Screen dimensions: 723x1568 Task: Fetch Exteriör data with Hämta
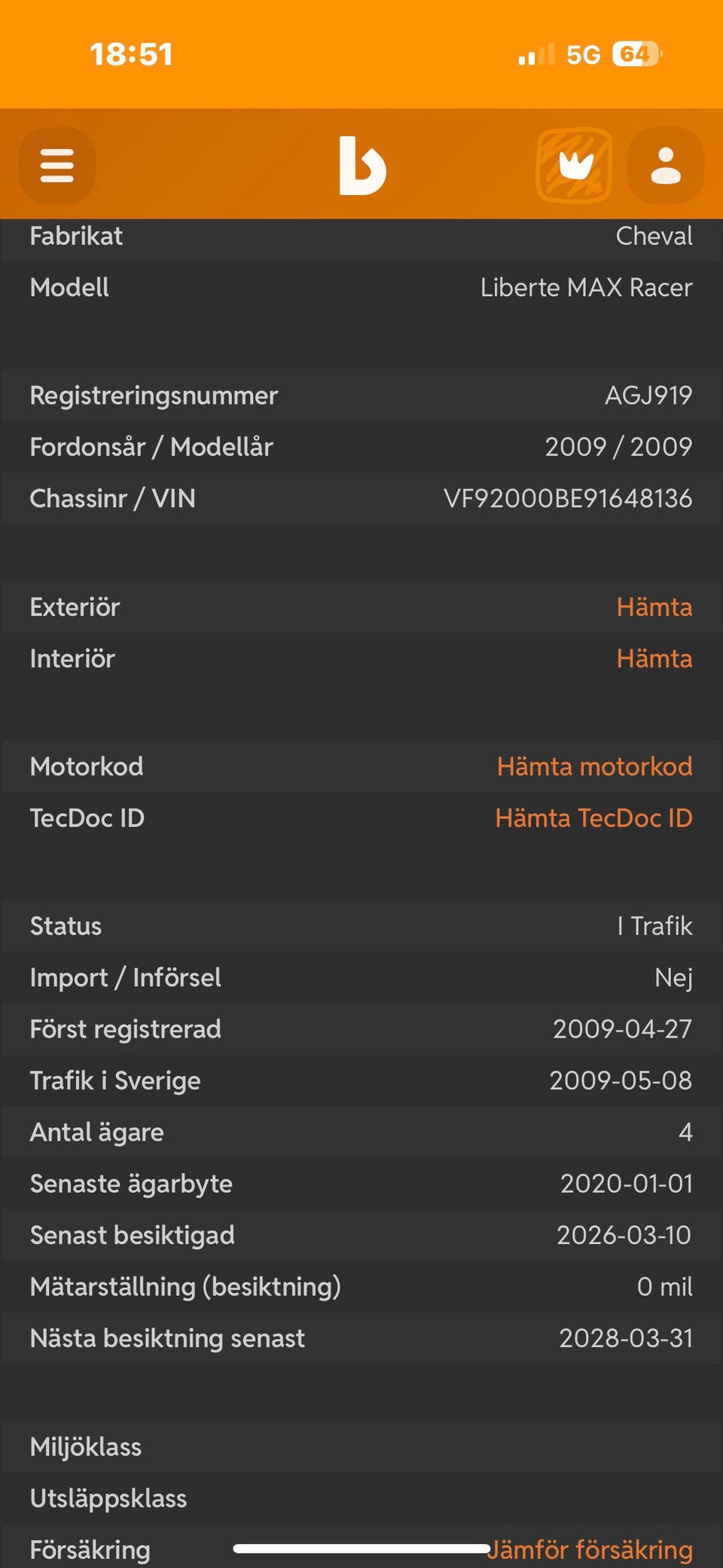coord(654,607)
